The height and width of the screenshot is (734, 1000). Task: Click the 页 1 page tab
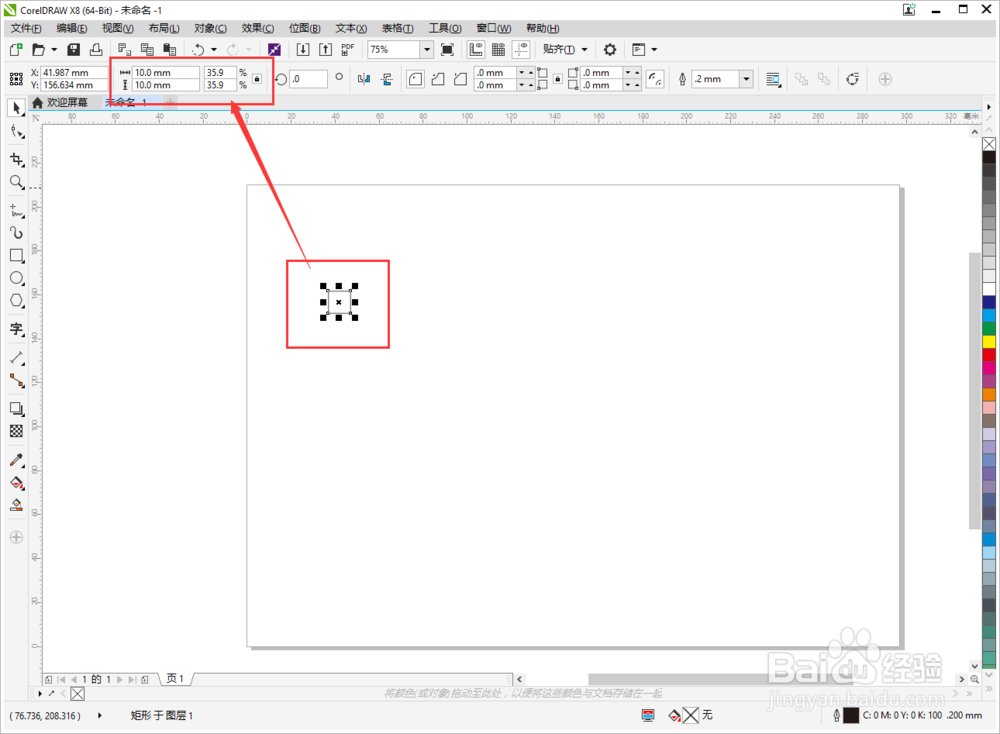click(173, 679)
